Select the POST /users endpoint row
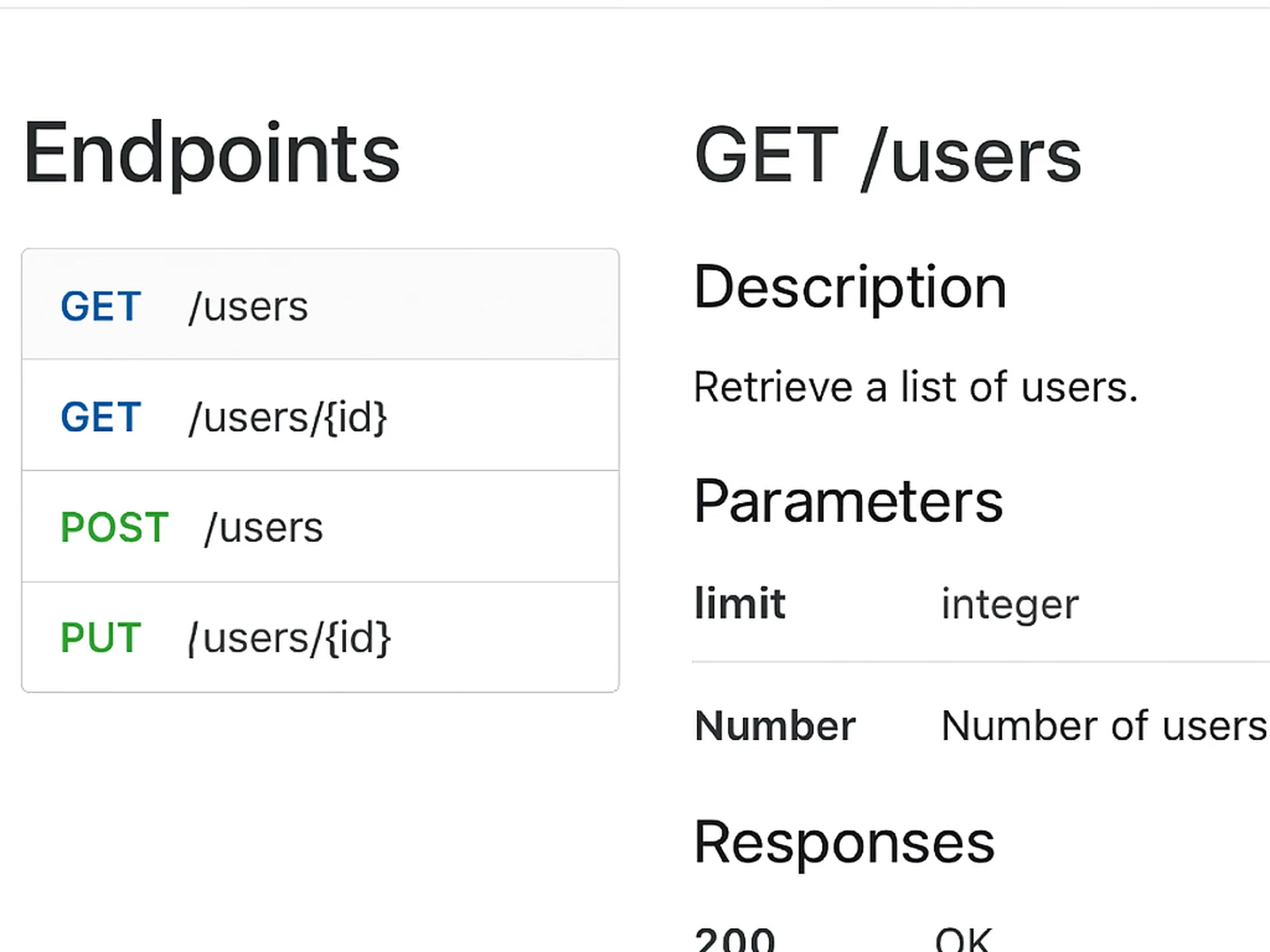Screen dimensions: 1270x952 (319, 526)
